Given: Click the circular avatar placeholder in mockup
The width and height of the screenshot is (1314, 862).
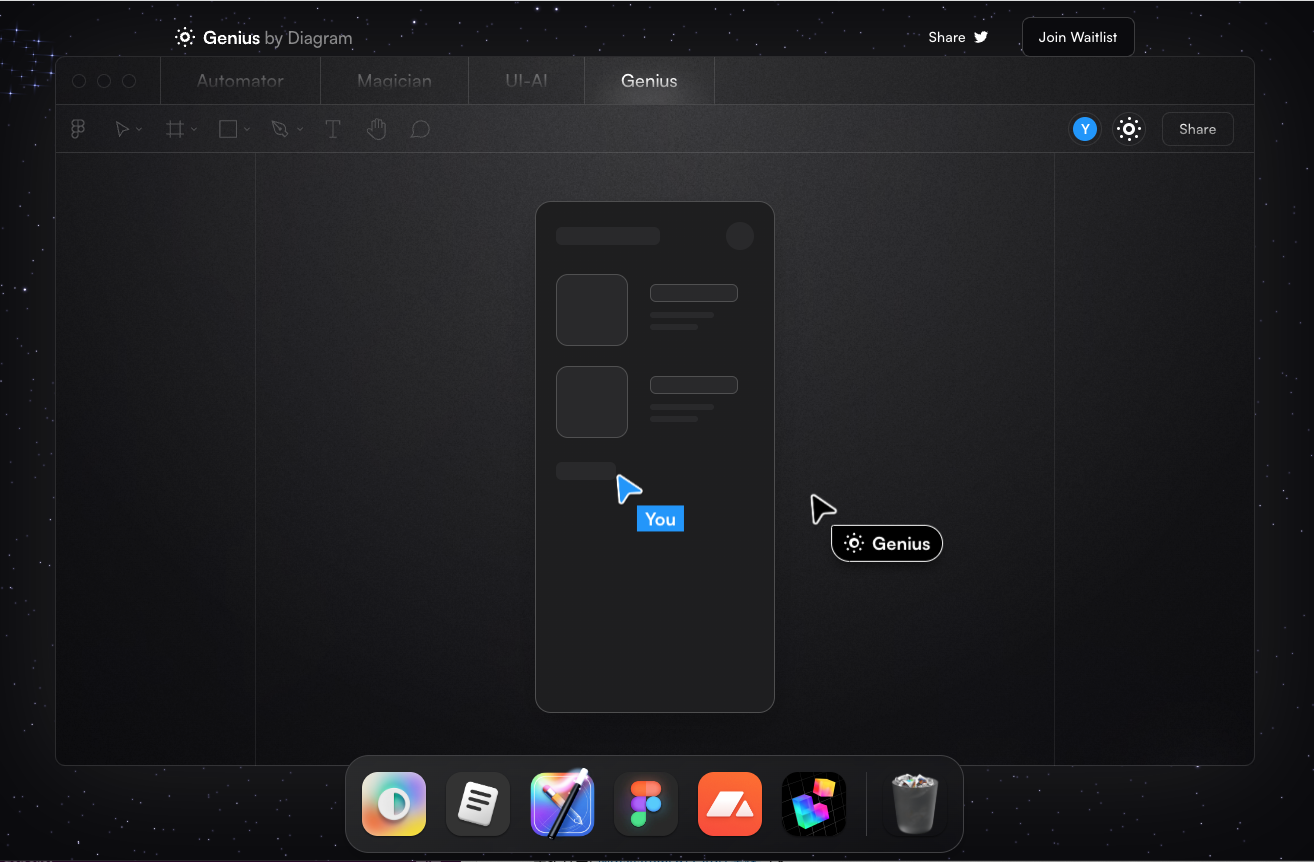Looking at the screenshot, I should (740, 236).
